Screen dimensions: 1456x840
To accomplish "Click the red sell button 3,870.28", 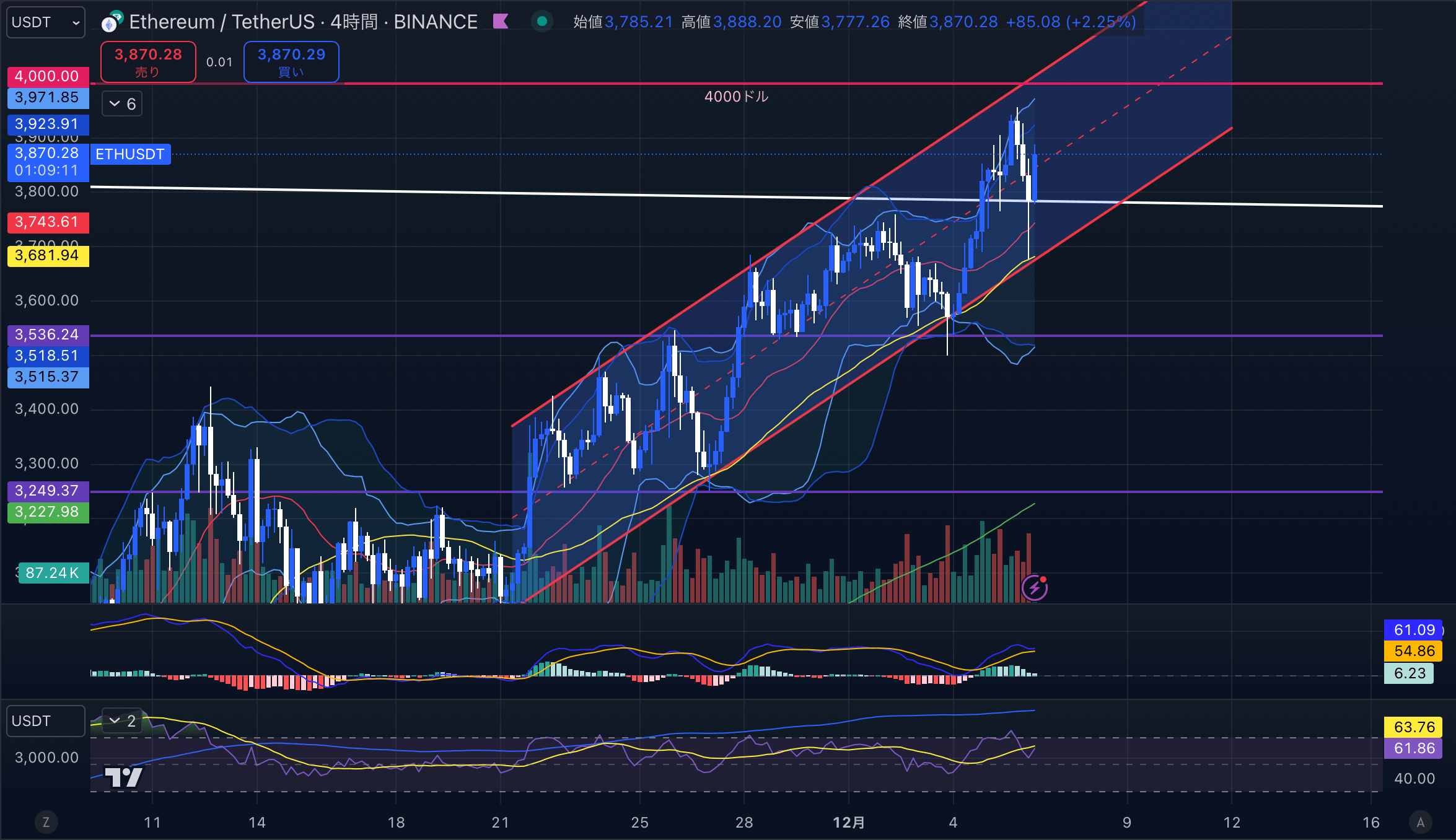I will 148,62.
